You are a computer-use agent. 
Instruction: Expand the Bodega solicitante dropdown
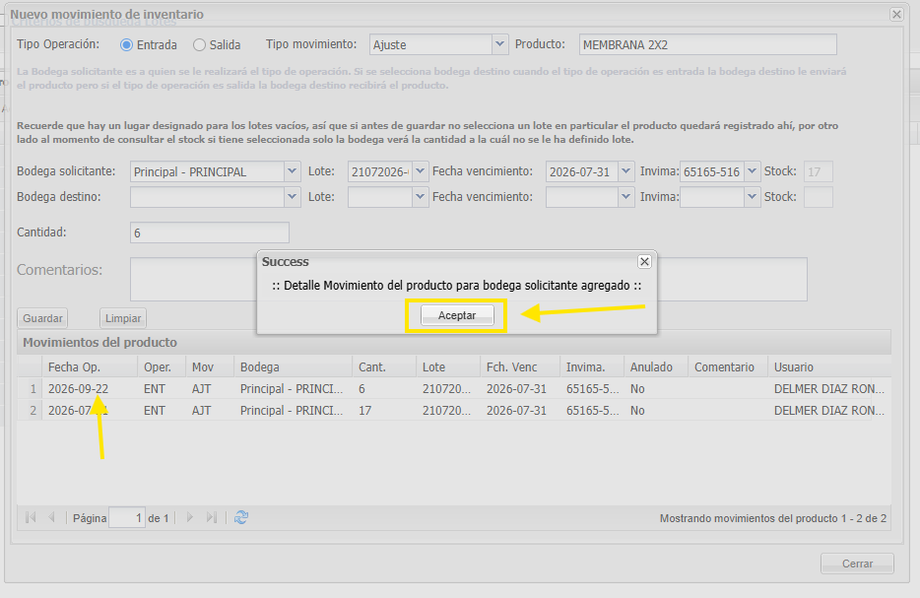point(292,171)
